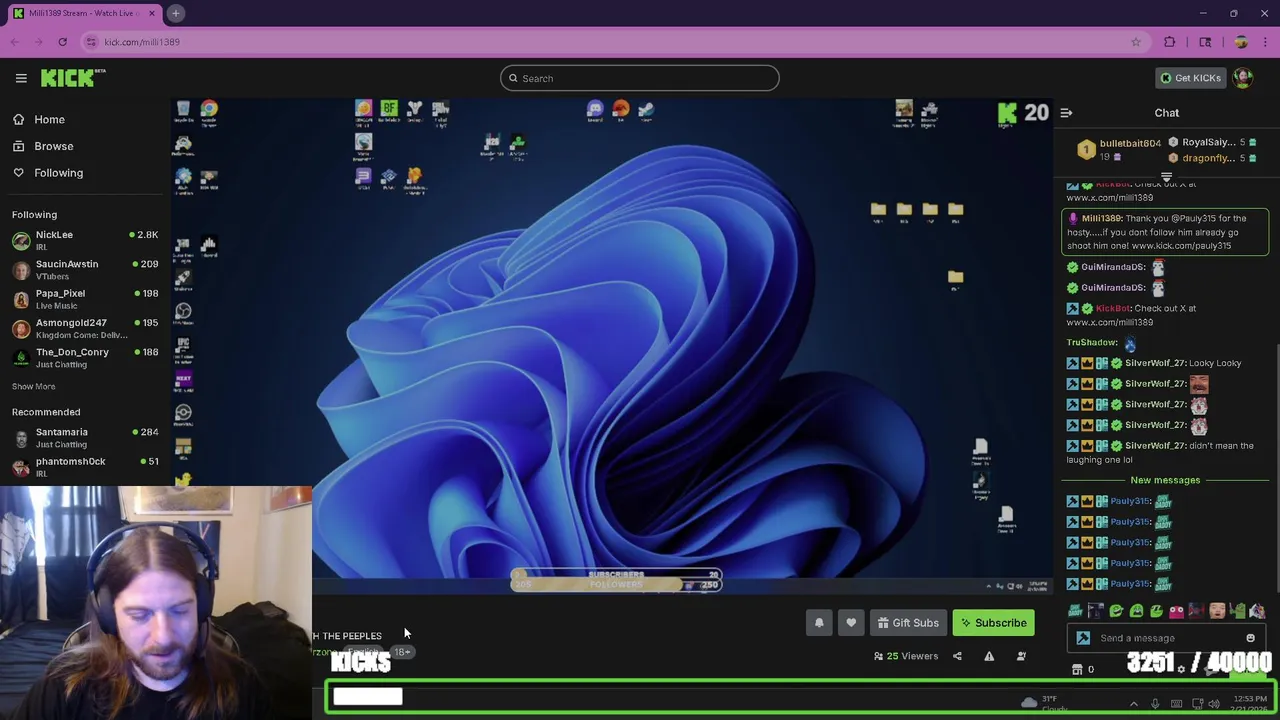The height and width of the screenshot is (720, 1280).
Task: Expand the gift leaderboard with the down chevron
Action: click(1166, 177)
